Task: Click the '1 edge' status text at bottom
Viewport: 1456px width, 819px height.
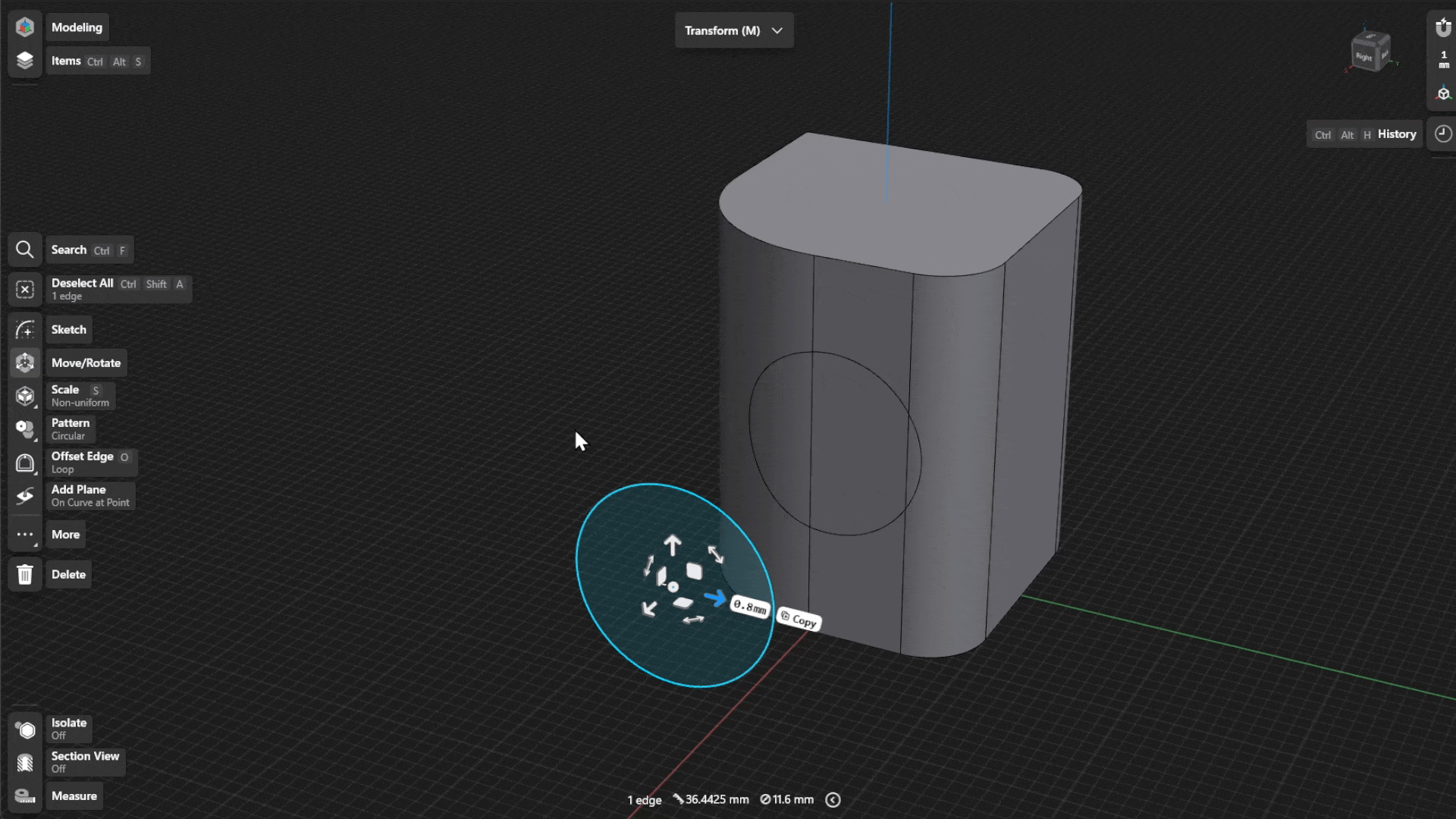Action: pyautogui.click(x=645, y=800)
